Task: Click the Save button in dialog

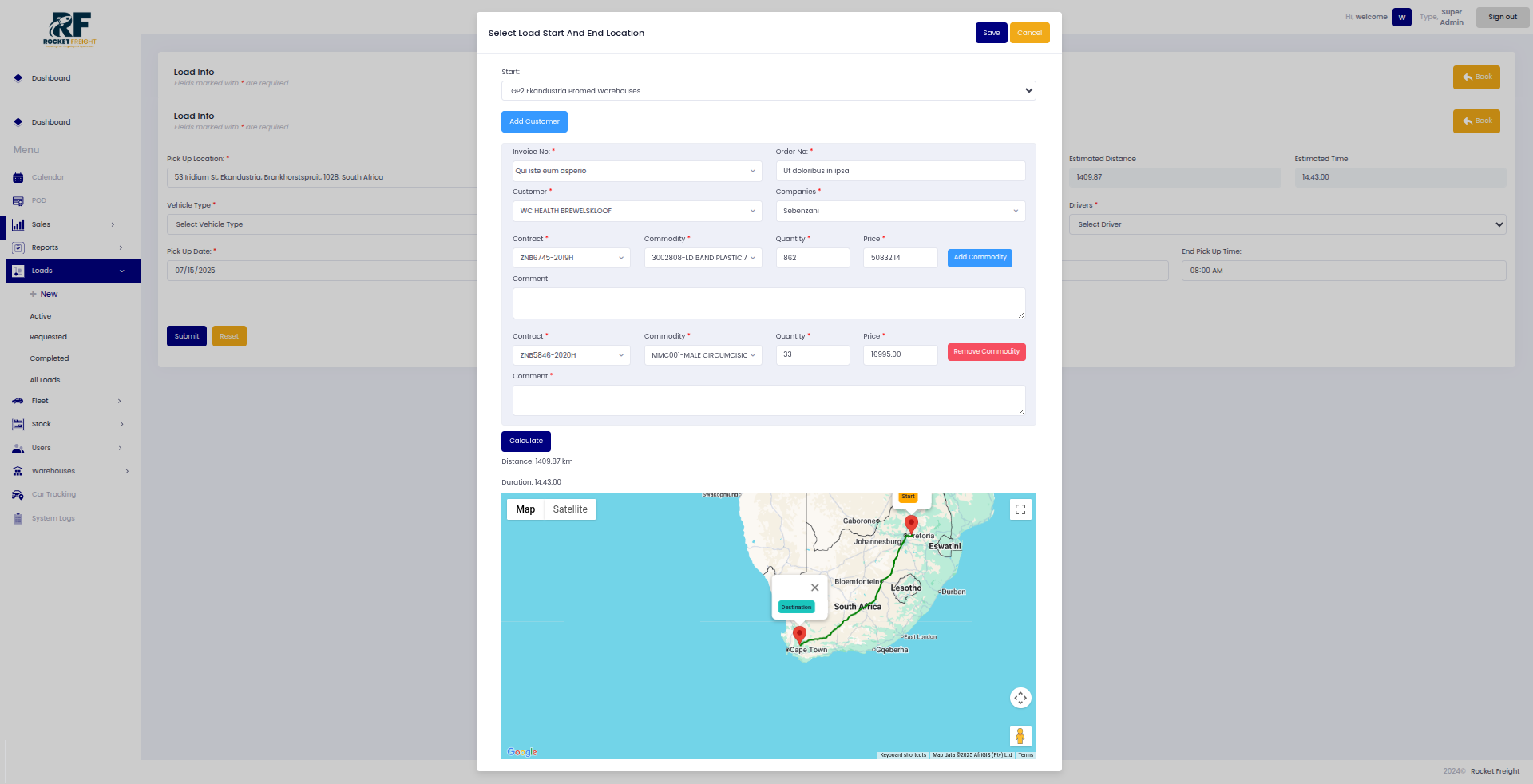Action: [x=991, y=33]
